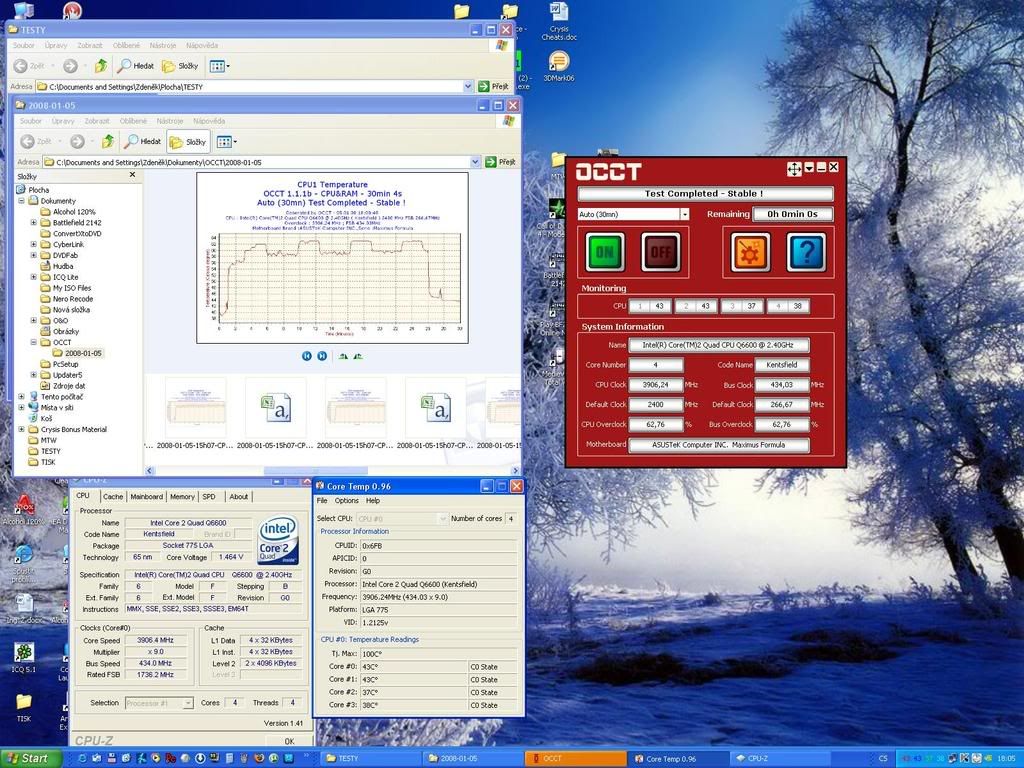Select the Alcohol 120% desktop shortcut
The height and width of the screenshot is (768, 1024).
pyautogui.click(x=25, y=509)
